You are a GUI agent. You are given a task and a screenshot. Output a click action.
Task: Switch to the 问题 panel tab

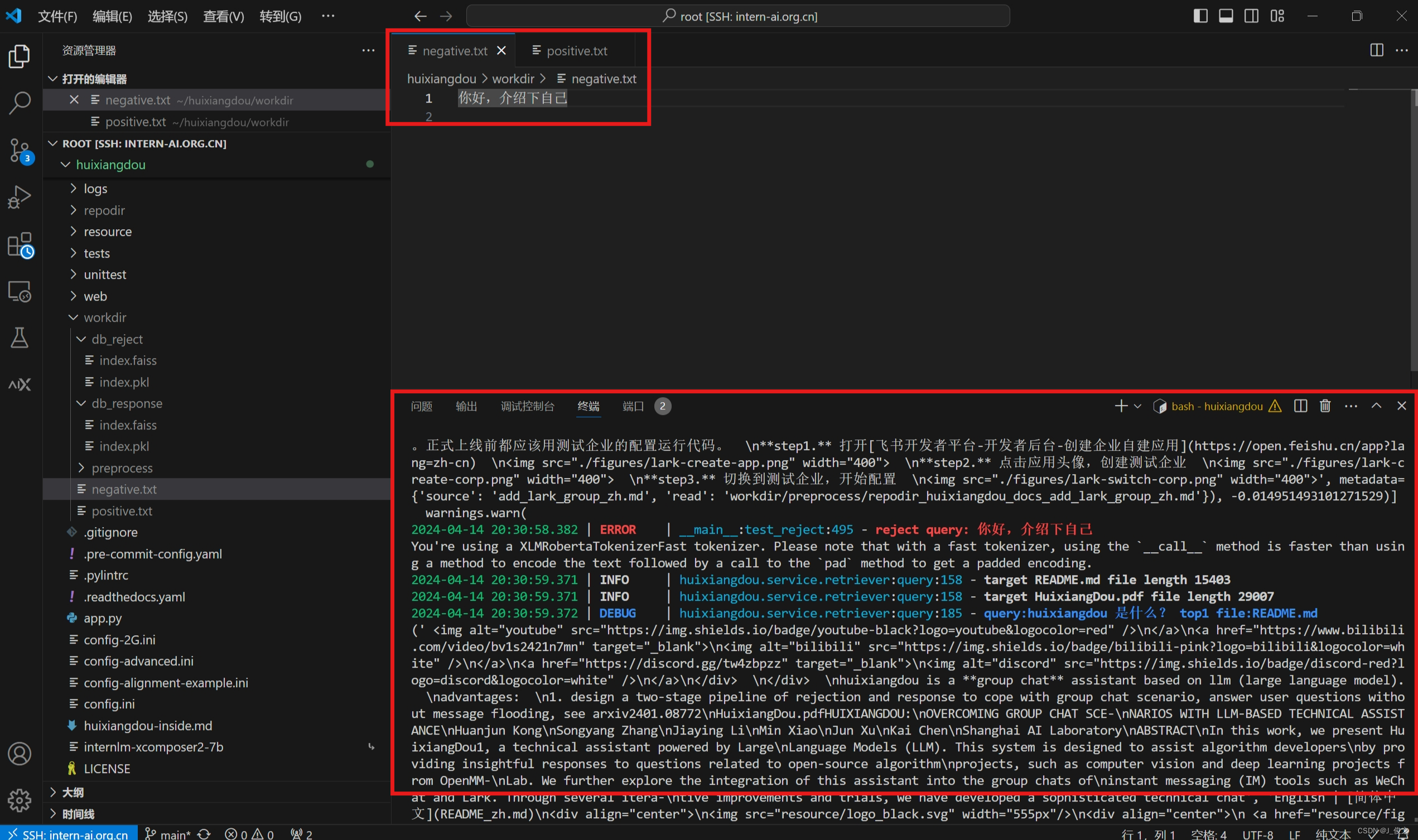click(422, 407)
